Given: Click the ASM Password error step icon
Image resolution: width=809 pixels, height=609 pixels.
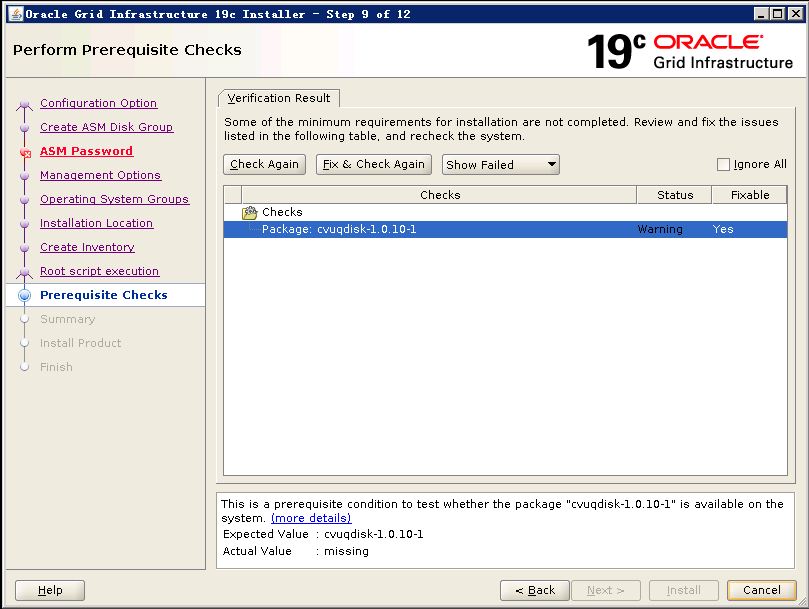Looking at the screenshot, I should [x=25, y=152].
